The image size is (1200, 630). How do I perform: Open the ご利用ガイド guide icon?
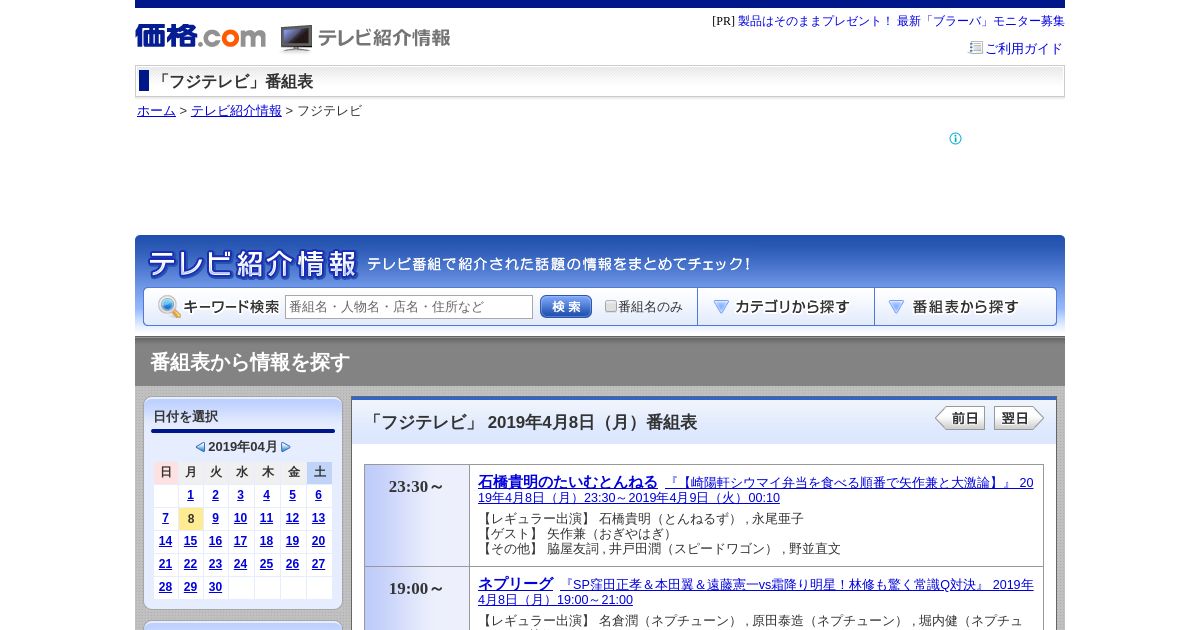coord(976,47)
